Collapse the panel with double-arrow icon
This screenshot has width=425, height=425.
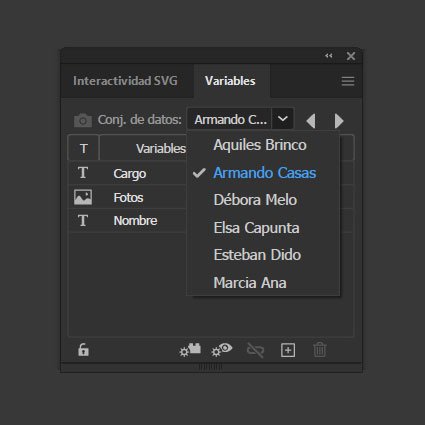pyautogui.click(x=329, y=56)
